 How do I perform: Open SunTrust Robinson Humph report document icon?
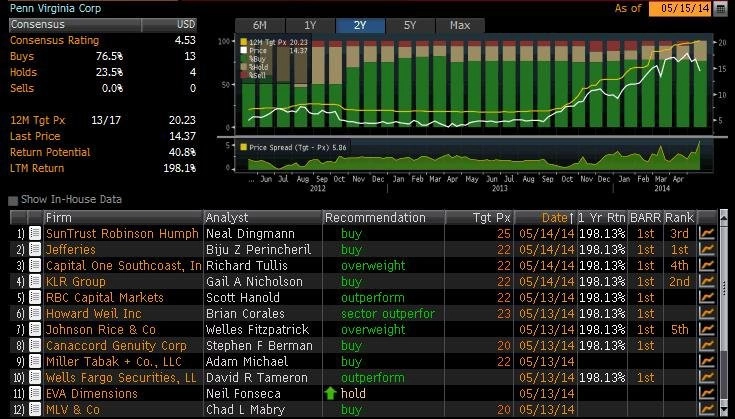[x=35, y=233]
